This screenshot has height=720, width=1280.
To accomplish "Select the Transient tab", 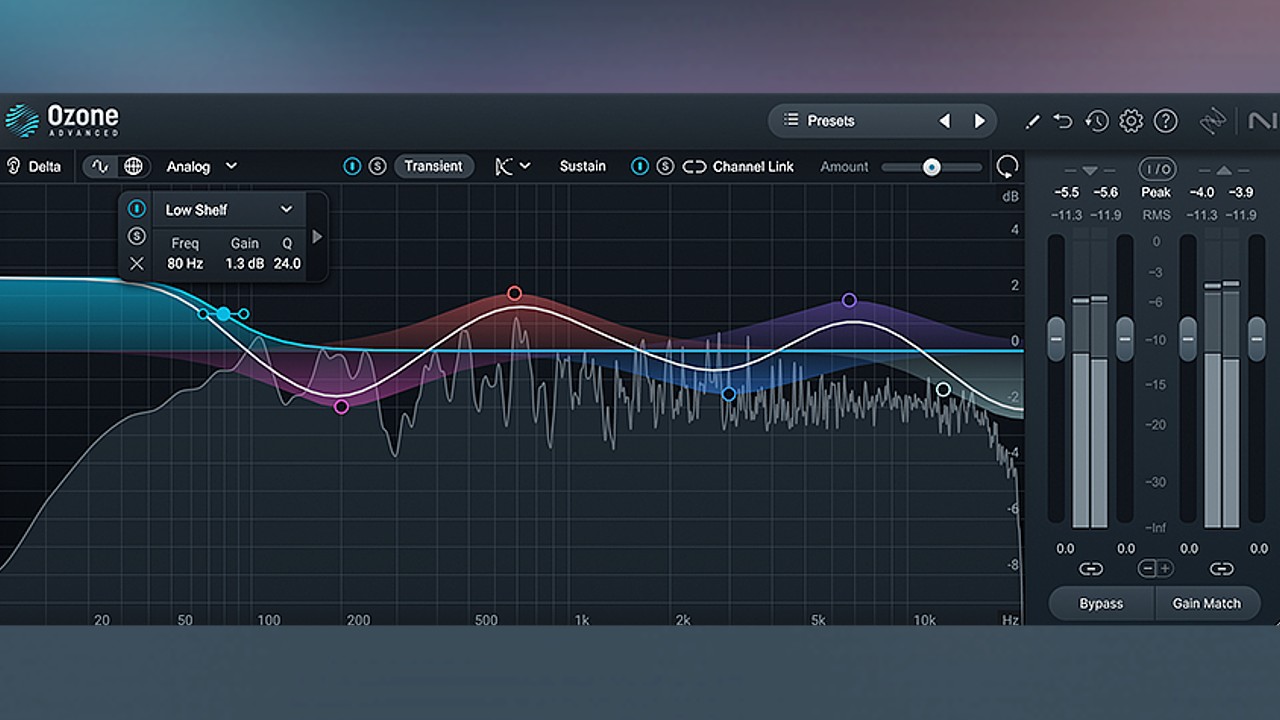I will (x=433, y=166).
